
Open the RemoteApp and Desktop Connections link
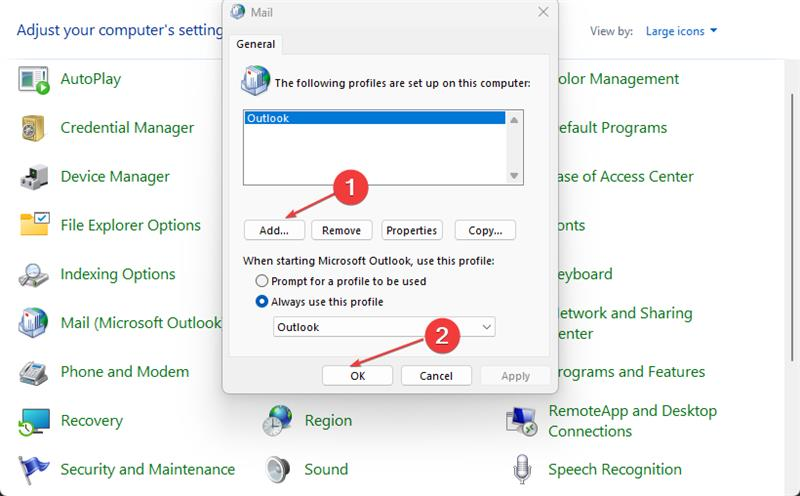[x=633, y=421]
